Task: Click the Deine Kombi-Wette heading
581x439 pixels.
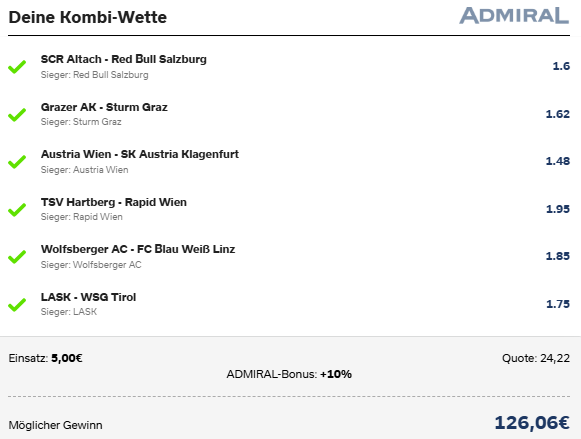Action: [x=87, y=17]
